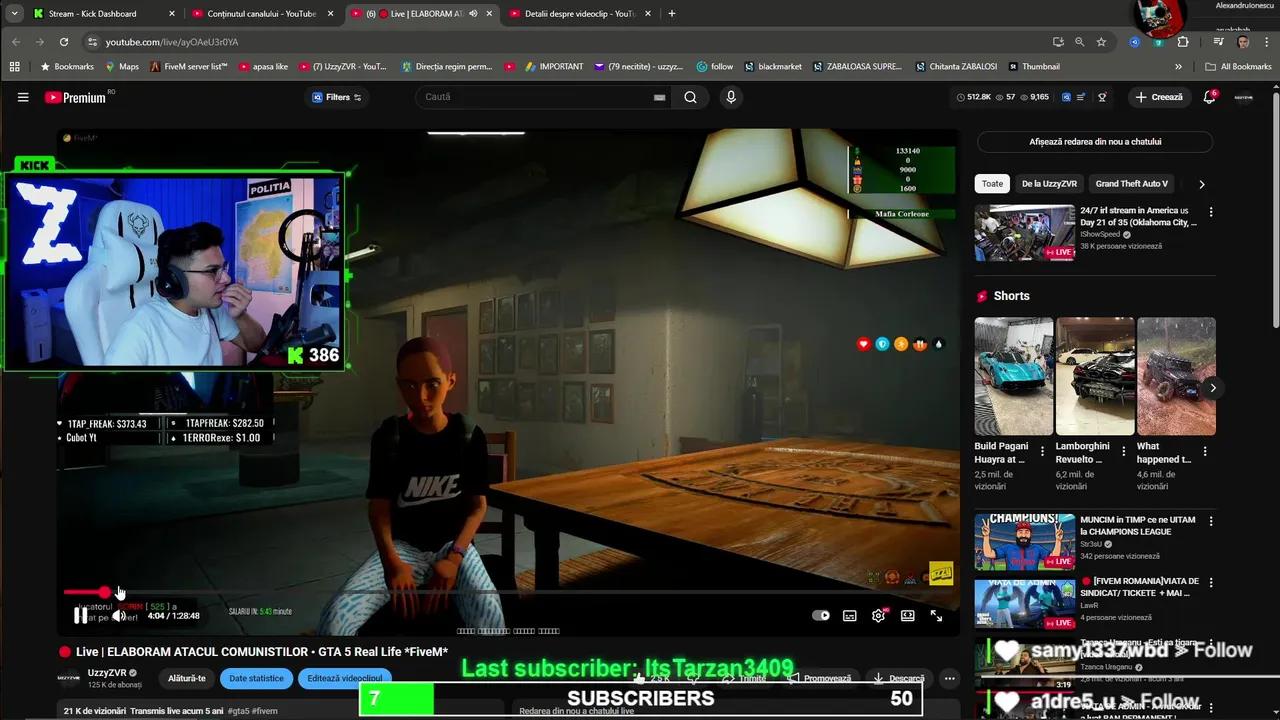The height and width of the screenshot is (720, 1280).
Task: Click Afișează redarea din nou a chatului
Action: pyautogui.click(x=1095, y=142)
